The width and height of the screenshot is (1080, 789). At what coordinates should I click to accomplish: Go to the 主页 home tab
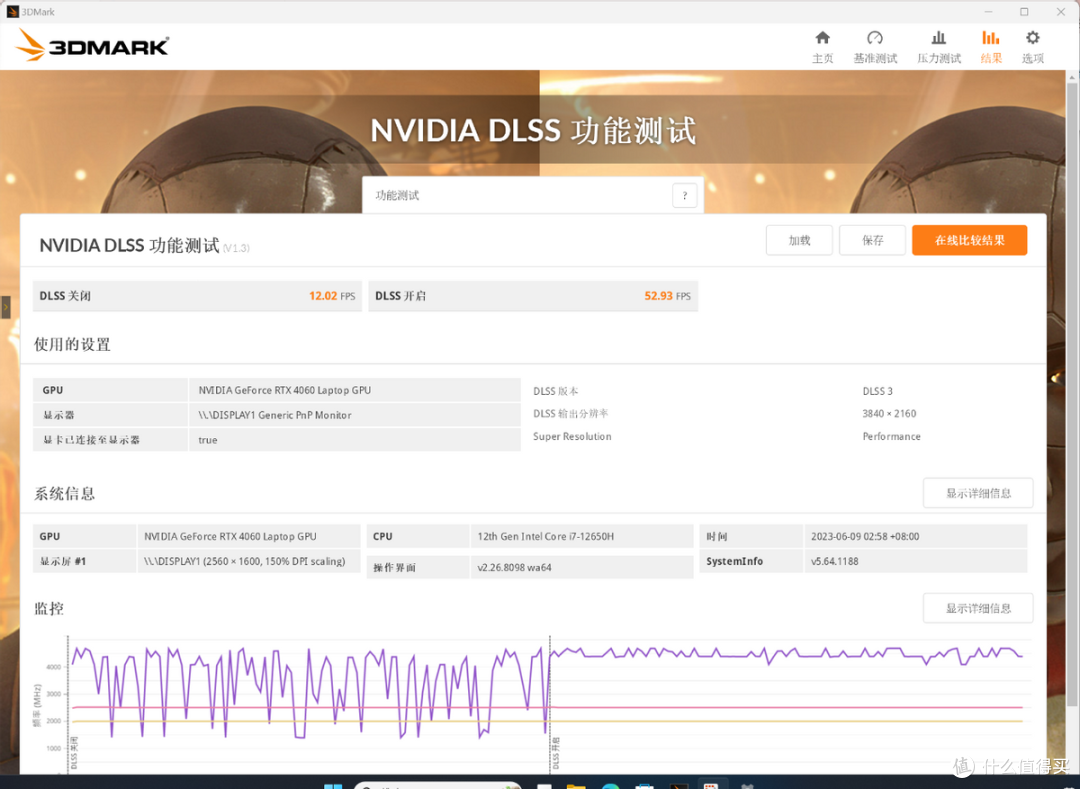822,48
